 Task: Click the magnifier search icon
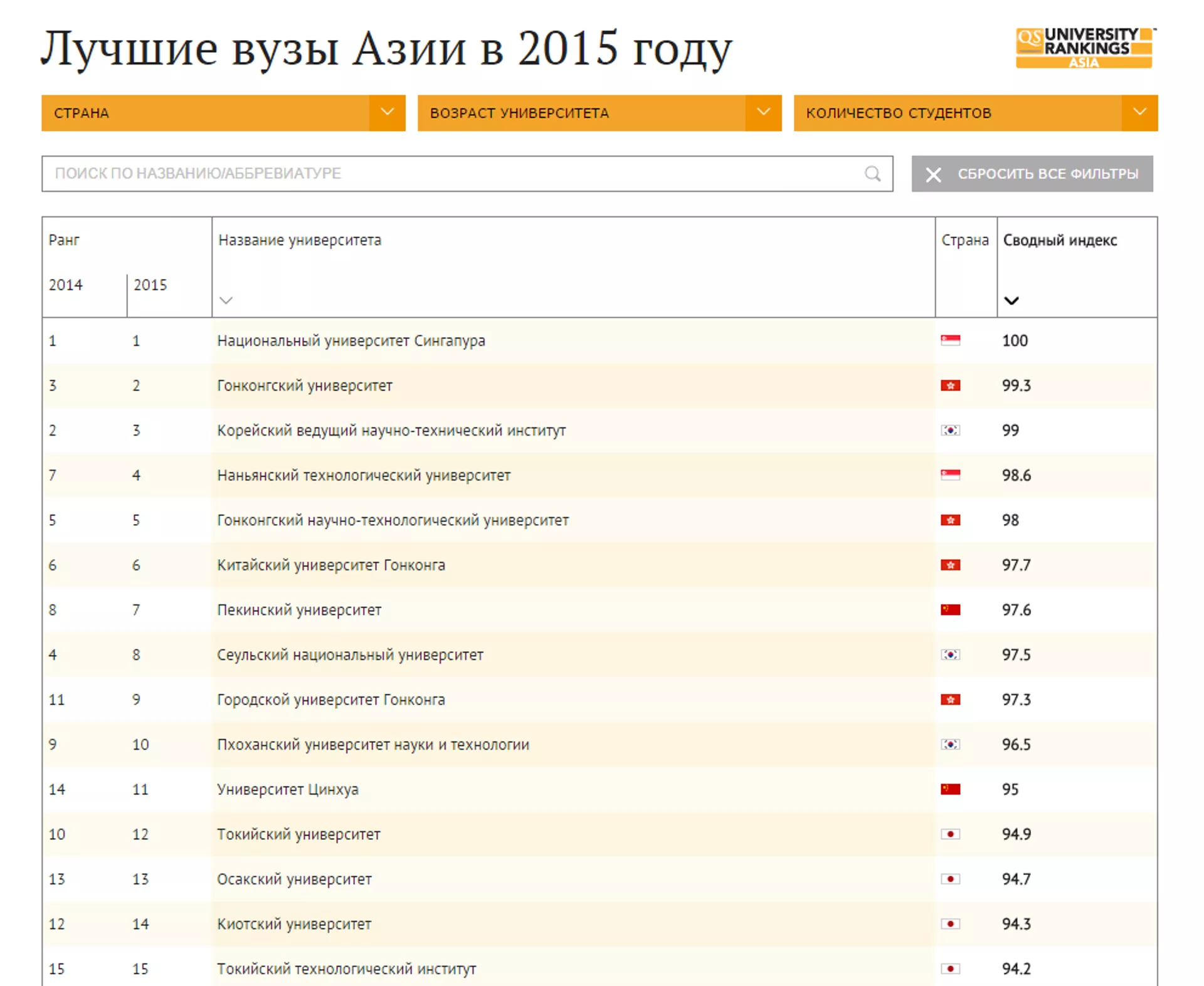872,174
